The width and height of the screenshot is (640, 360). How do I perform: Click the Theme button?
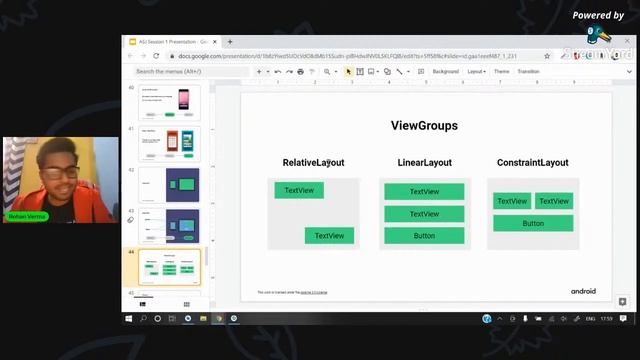(x=502, y=71)
